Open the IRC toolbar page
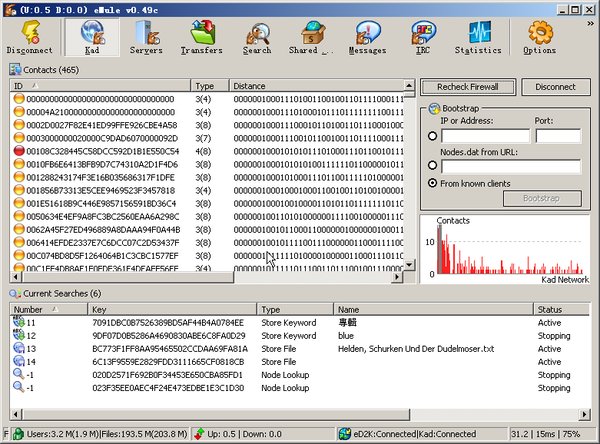The height and width of the screenshot is (444, 600). tap(423, 37)
